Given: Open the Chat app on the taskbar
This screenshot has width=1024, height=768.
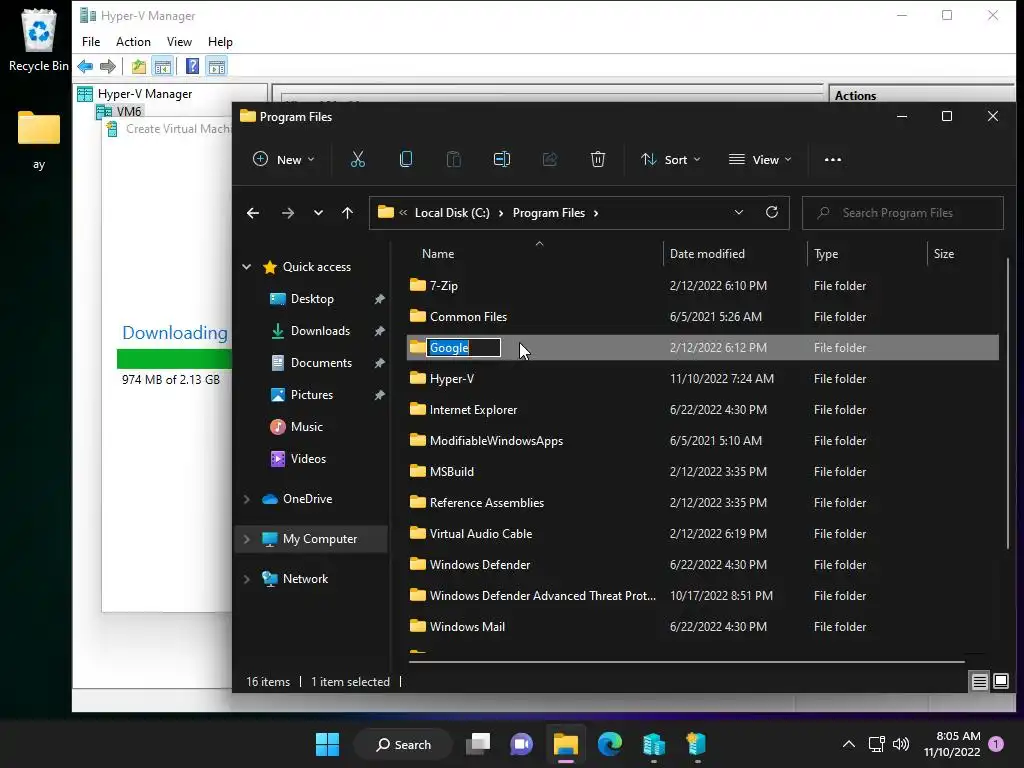Looking at the screenshot, I should 521,744.
